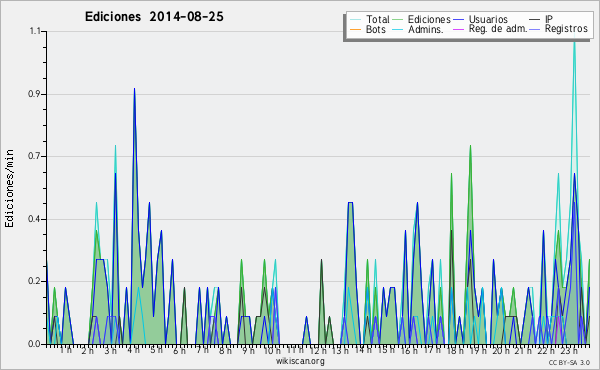Click the y-axis label 'Ediciones/min'
Image resolution: width=600 pixels, height=370 pixels.
tap(9, 188)
